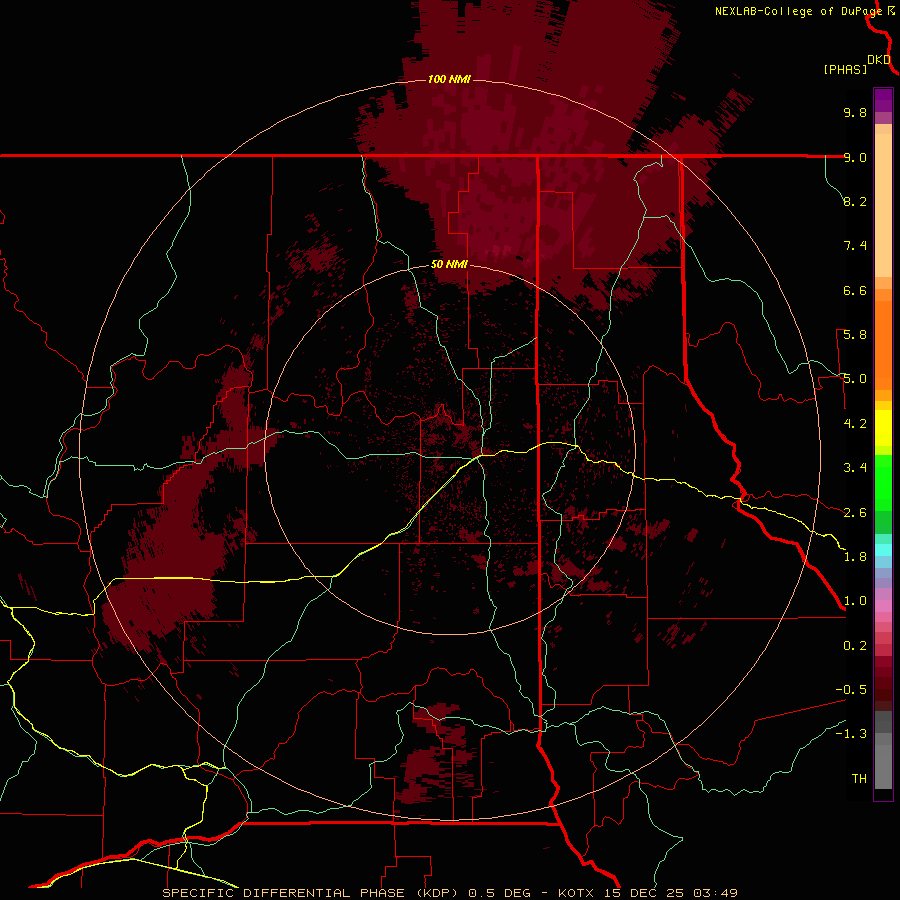Click the 9.0 value on the color scale

pos(855,157)
